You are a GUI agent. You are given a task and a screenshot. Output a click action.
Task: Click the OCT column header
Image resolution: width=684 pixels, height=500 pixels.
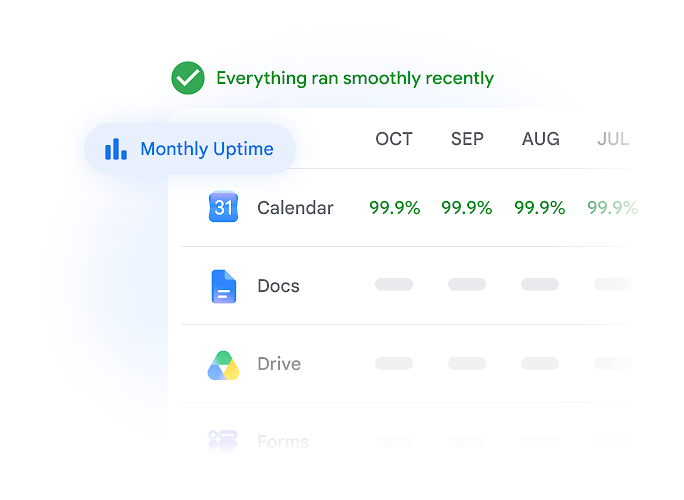394,139
